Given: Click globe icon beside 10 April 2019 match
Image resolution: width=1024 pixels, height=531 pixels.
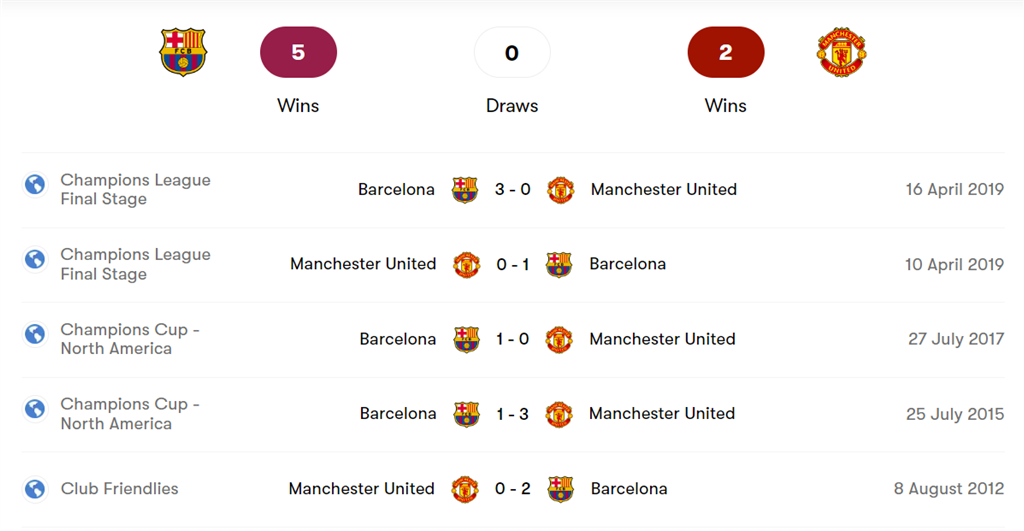Looking at the screenshot, I should tap(35, 260).
